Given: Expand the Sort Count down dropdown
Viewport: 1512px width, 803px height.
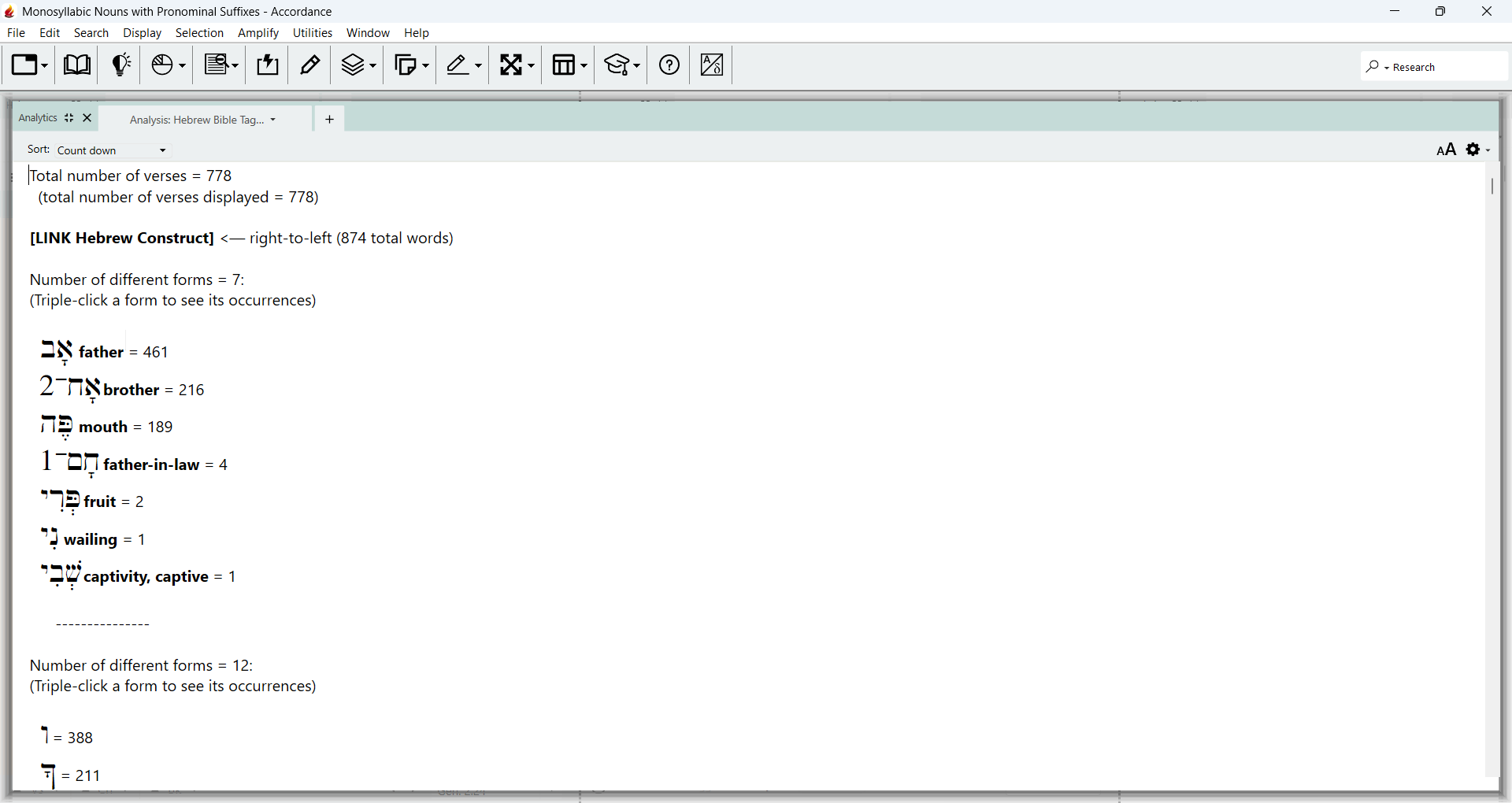Looking at the screenshot, I should 112,150.
